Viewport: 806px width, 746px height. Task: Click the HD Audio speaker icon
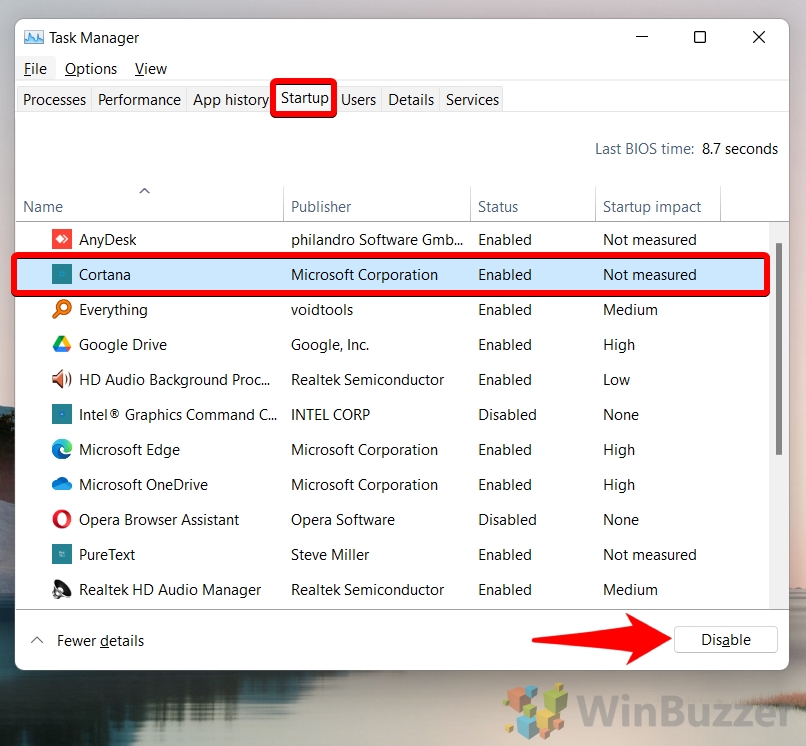62,380
